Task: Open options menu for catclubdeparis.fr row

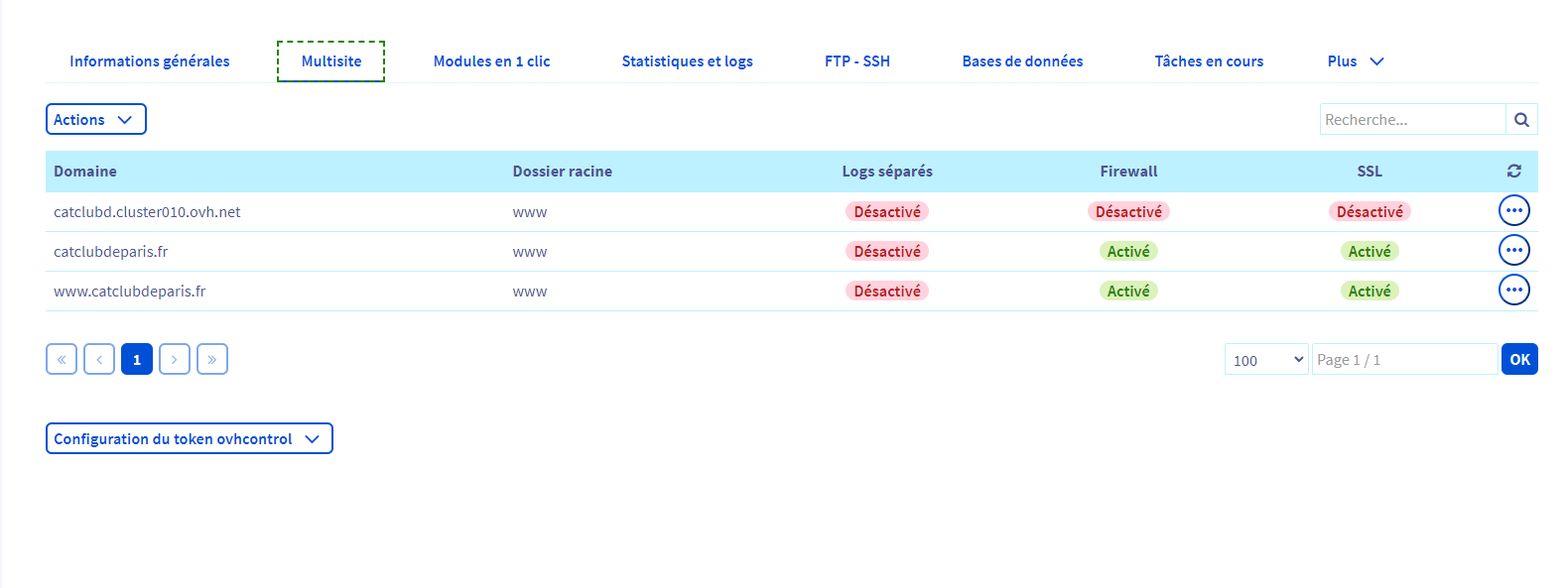Action: coord(1513,251)
